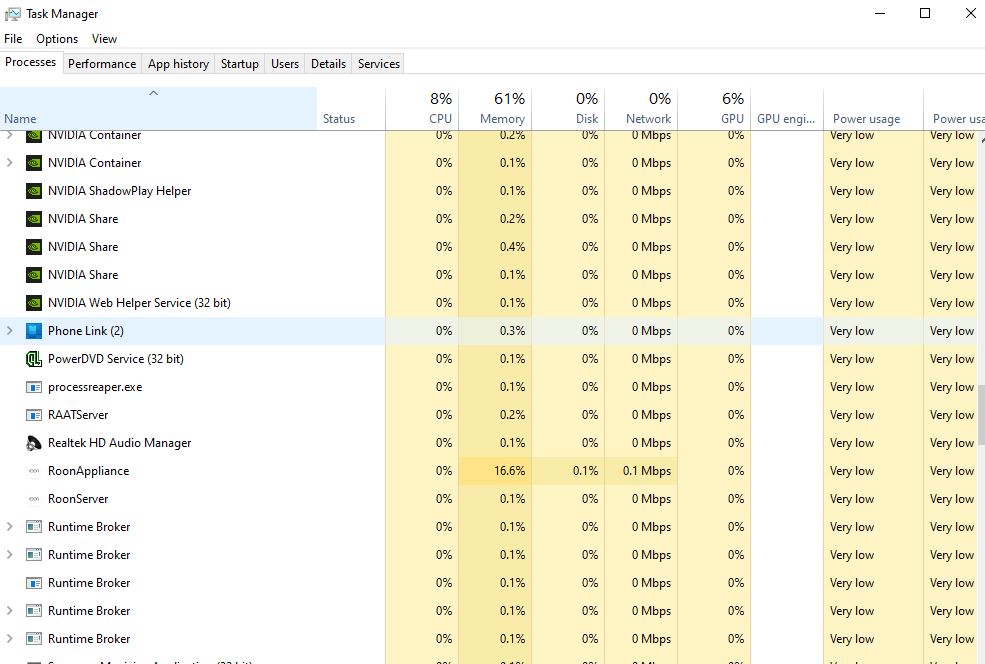
Task: Maximize the Task Manager window
Action: pyautogui.click(x=925, y=13)
